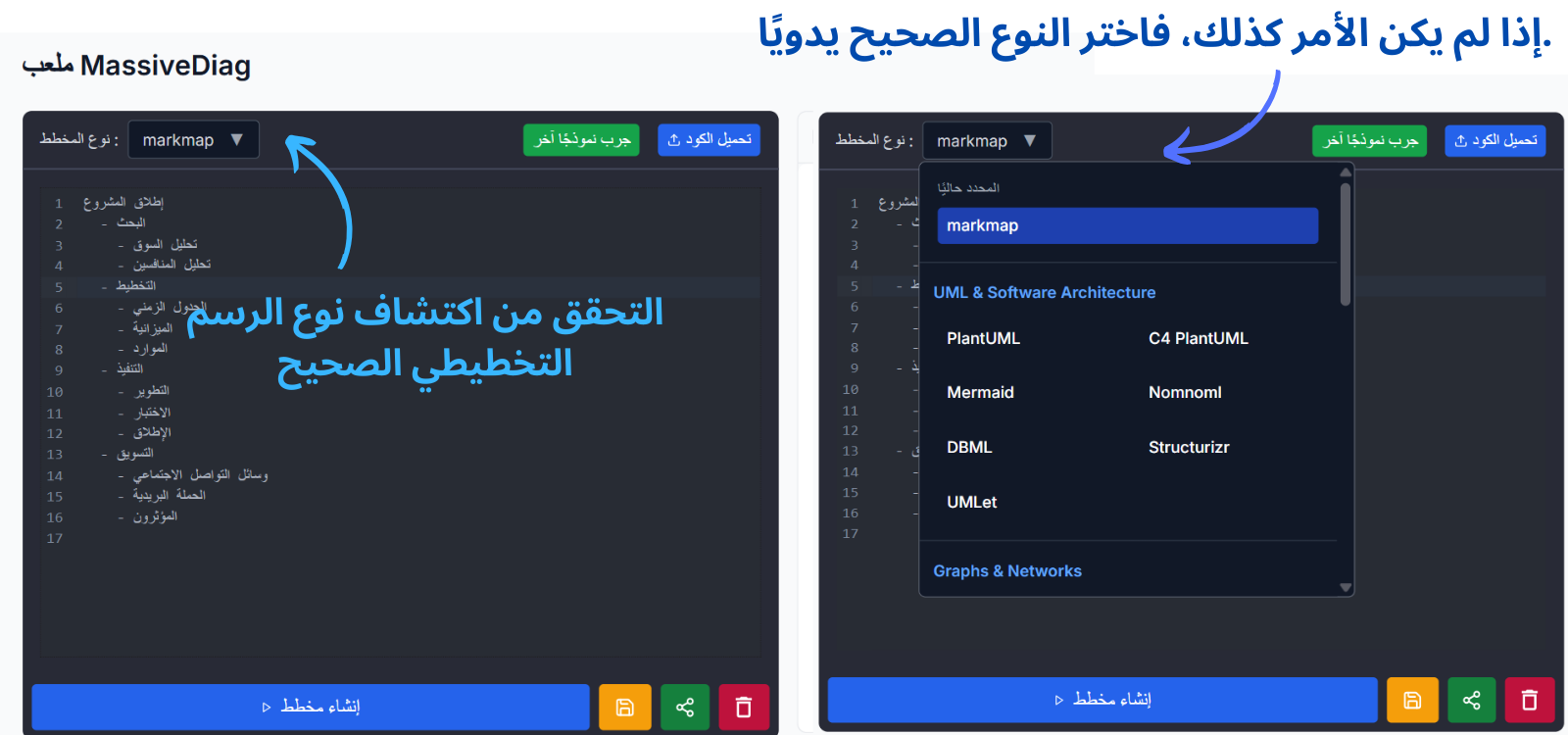The image size is (1568, 735).
Task: Click the Graphs & Networks category heading
Action: pos(1007,570)
